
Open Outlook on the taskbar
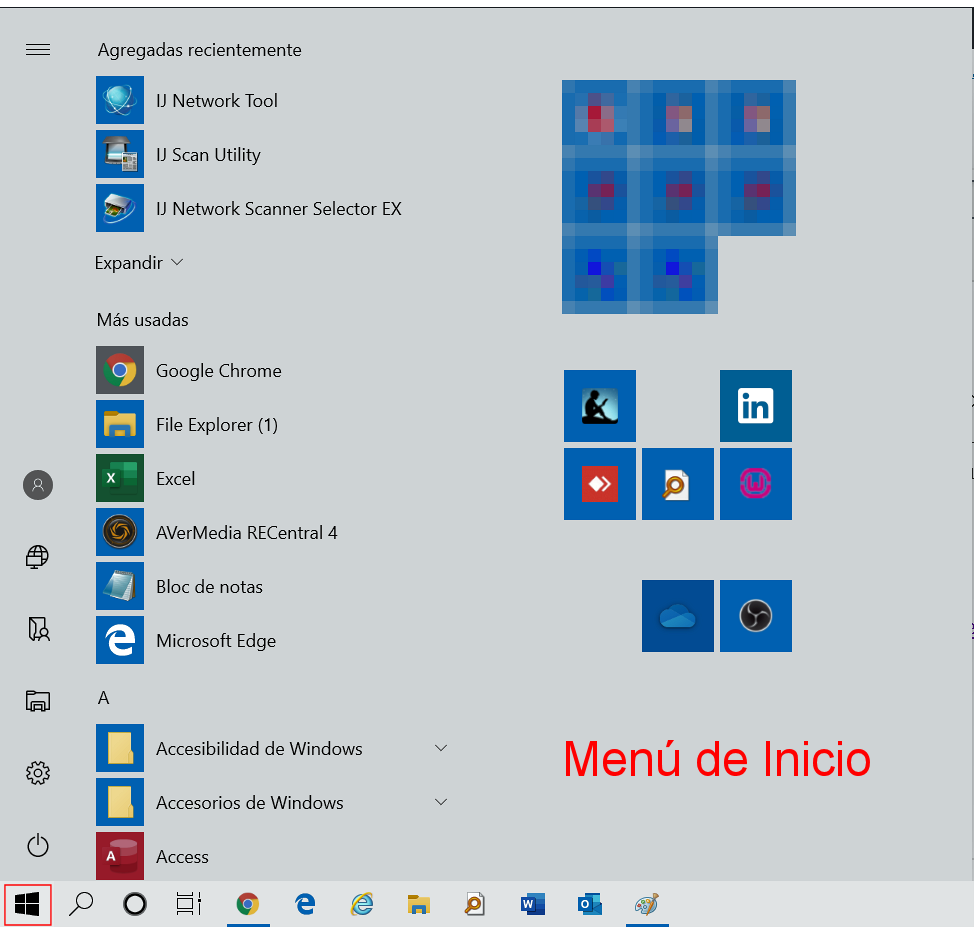pyautogui.click(x=589, y=904)
